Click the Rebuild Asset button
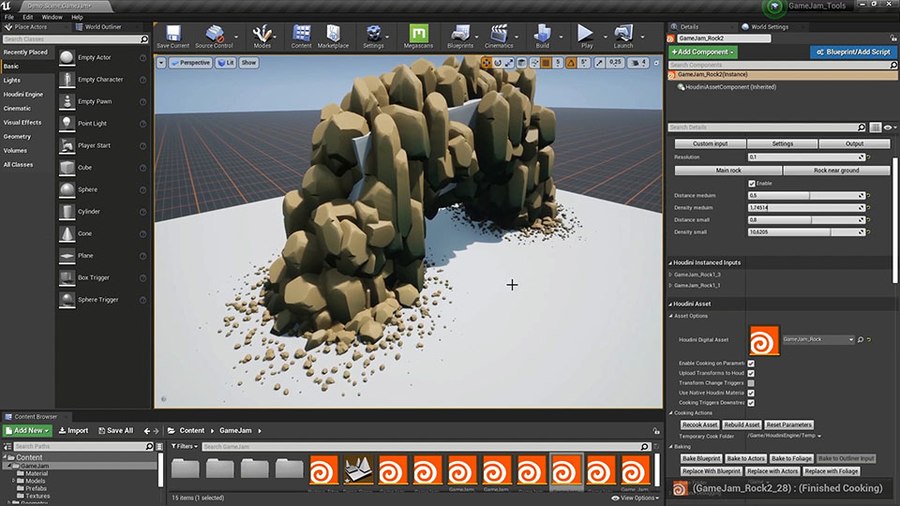Screen dimensions: 900x506 (742, 425)
